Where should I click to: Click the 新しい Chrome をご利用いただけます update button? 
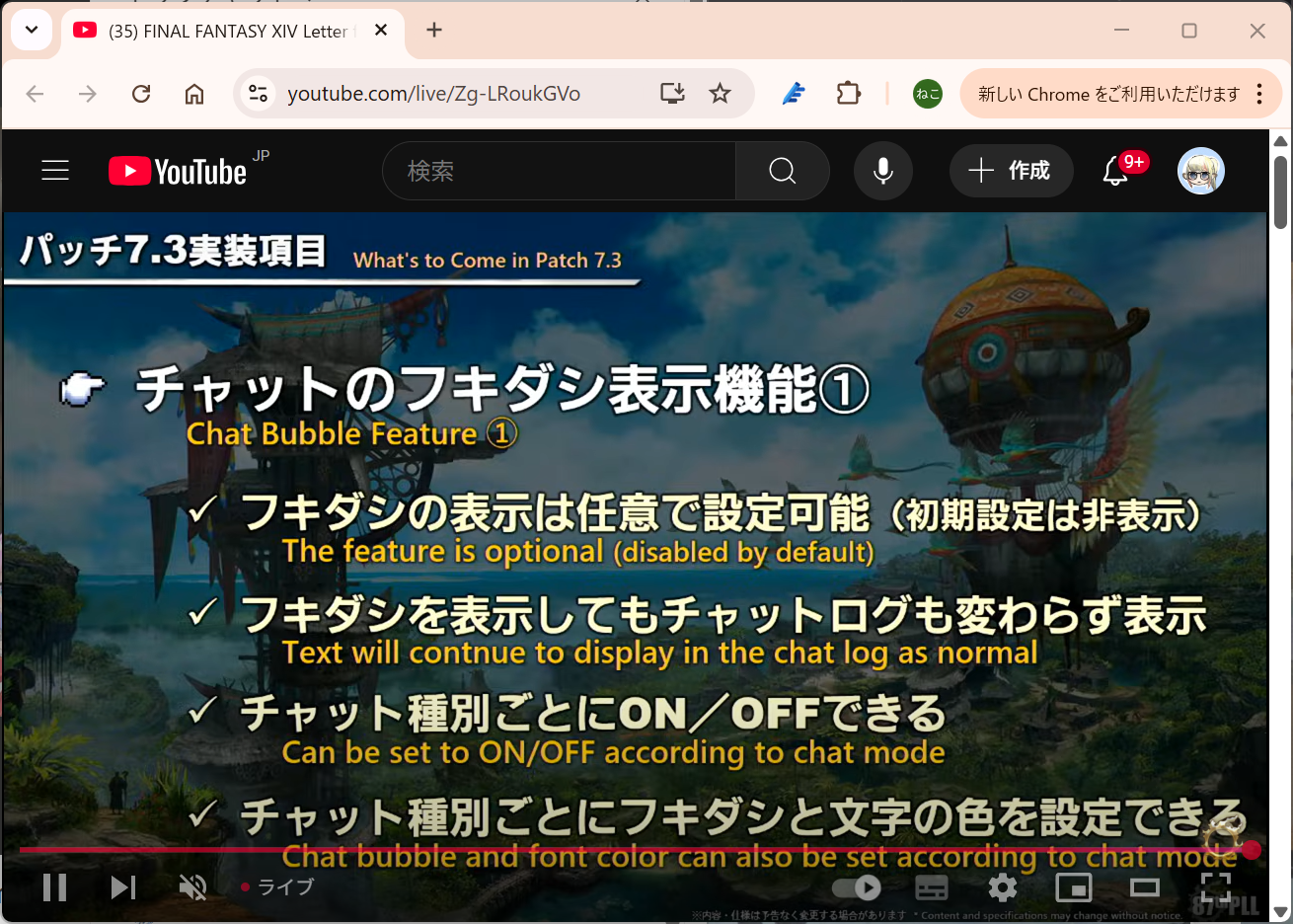1107,94
